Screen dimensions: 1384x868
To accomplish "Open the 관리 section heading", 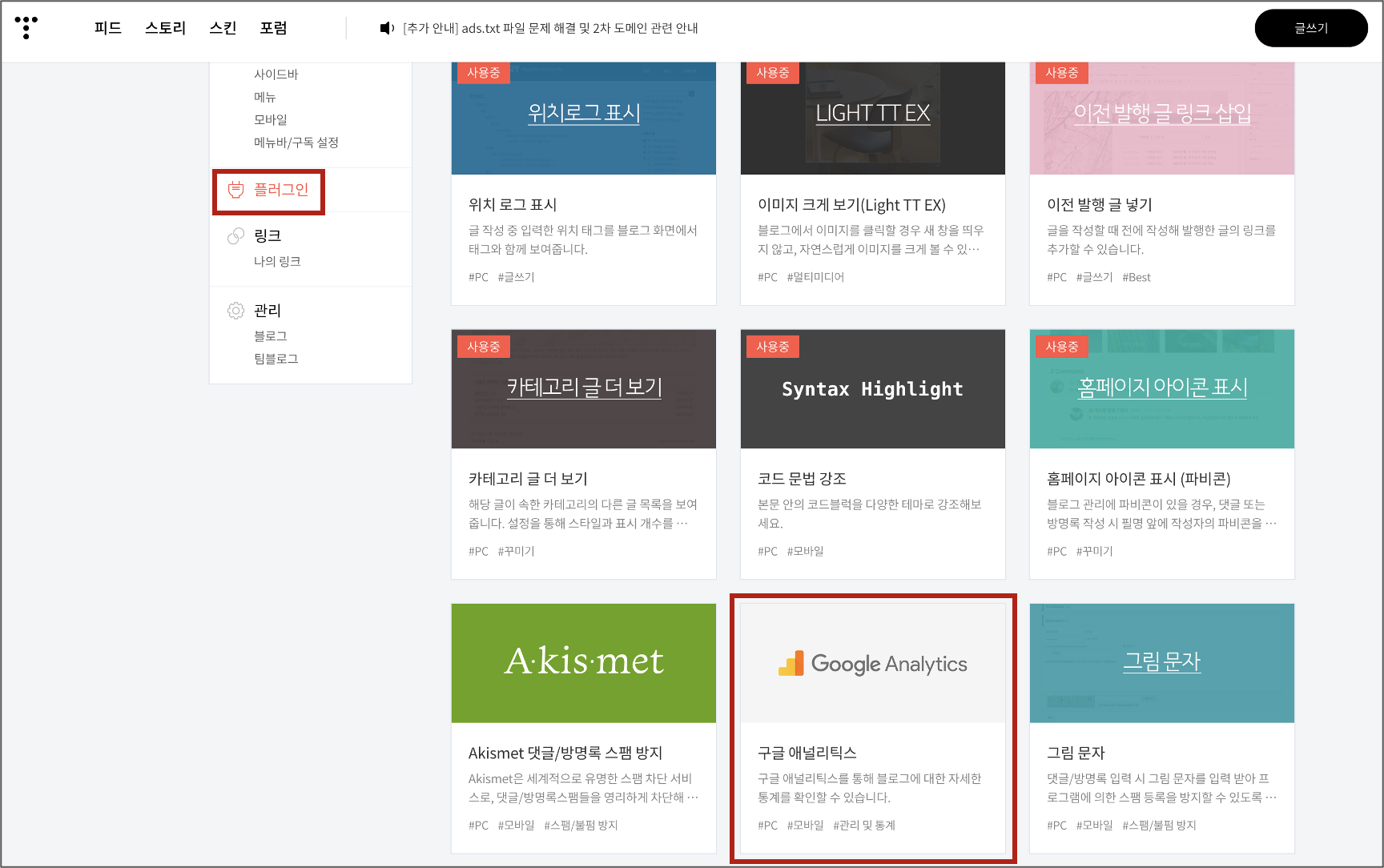I will pyautogui.click(x=268, y=310).
